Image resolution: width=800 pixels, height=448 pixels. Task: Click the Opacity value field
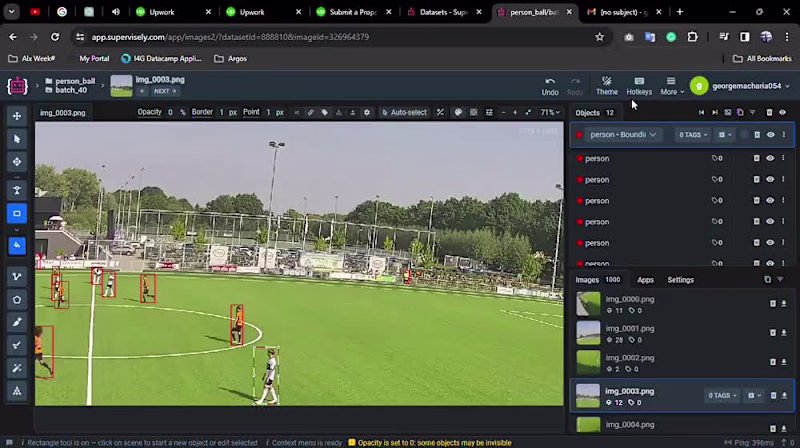point(170,112)
